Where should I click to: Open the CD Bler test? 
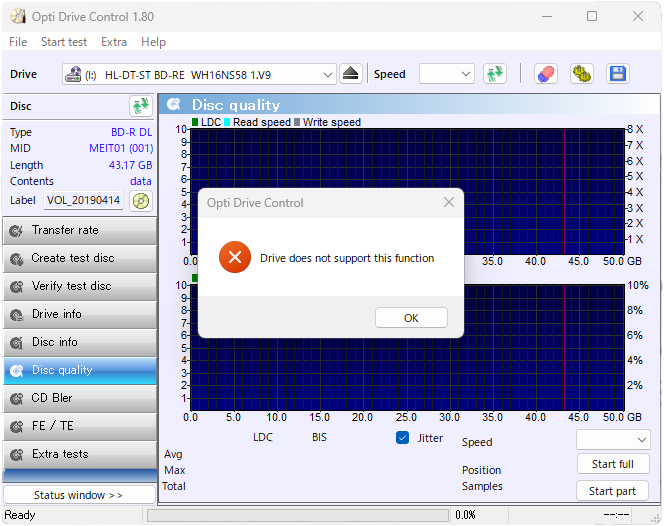pyautogui.click(x=80, y=399)
